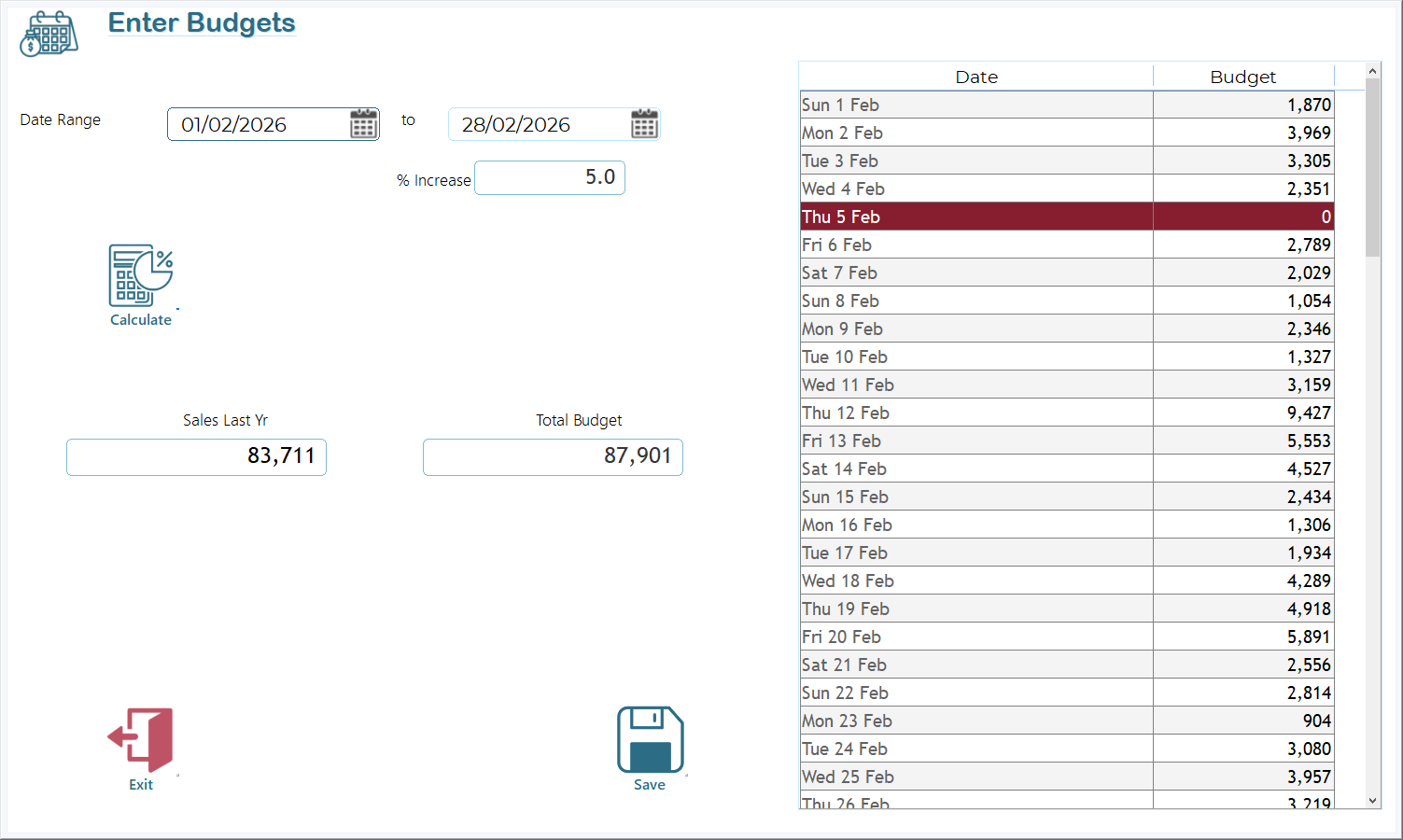Click the Exit door icon
The height and width of the screenshot is (840, 1403).
(141, 739)
